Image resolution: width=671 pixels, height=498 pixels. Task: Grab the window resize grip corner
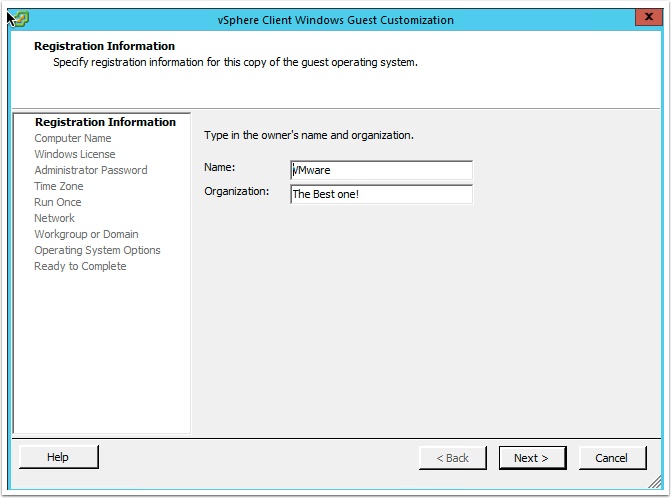655,482
